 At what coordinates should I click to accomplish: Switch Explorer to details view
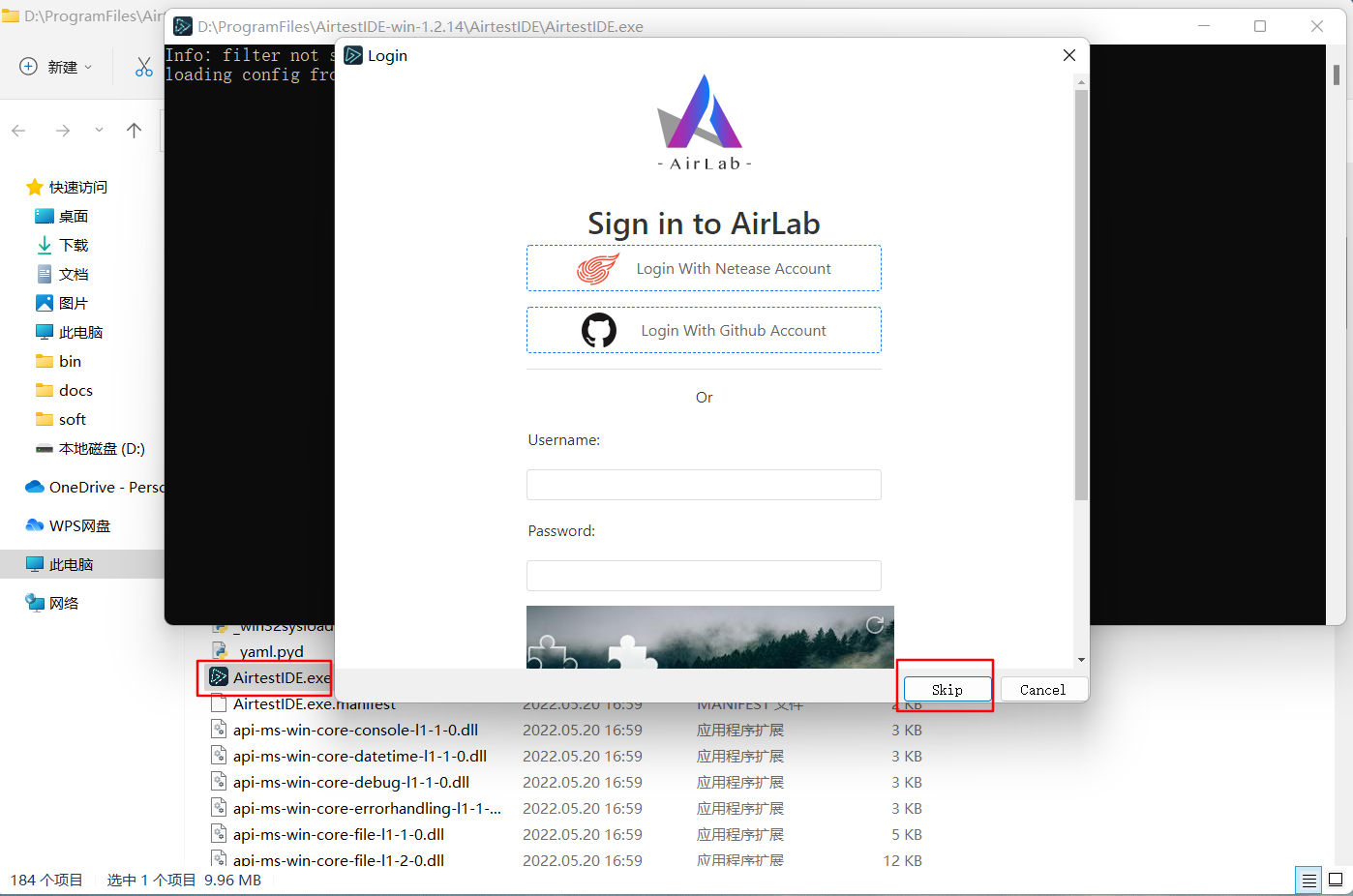click(1308, 880)
